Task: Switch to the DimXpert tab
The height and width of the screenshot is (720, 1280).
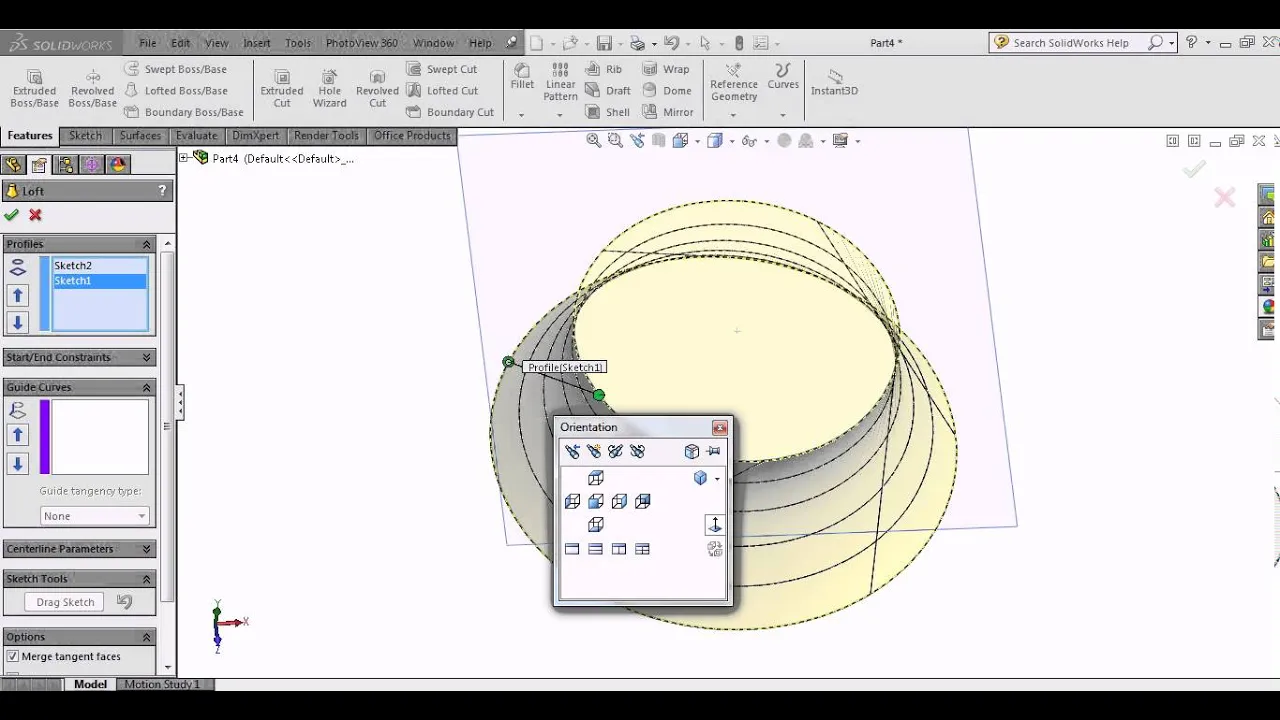Action: [x=256, y=136]
